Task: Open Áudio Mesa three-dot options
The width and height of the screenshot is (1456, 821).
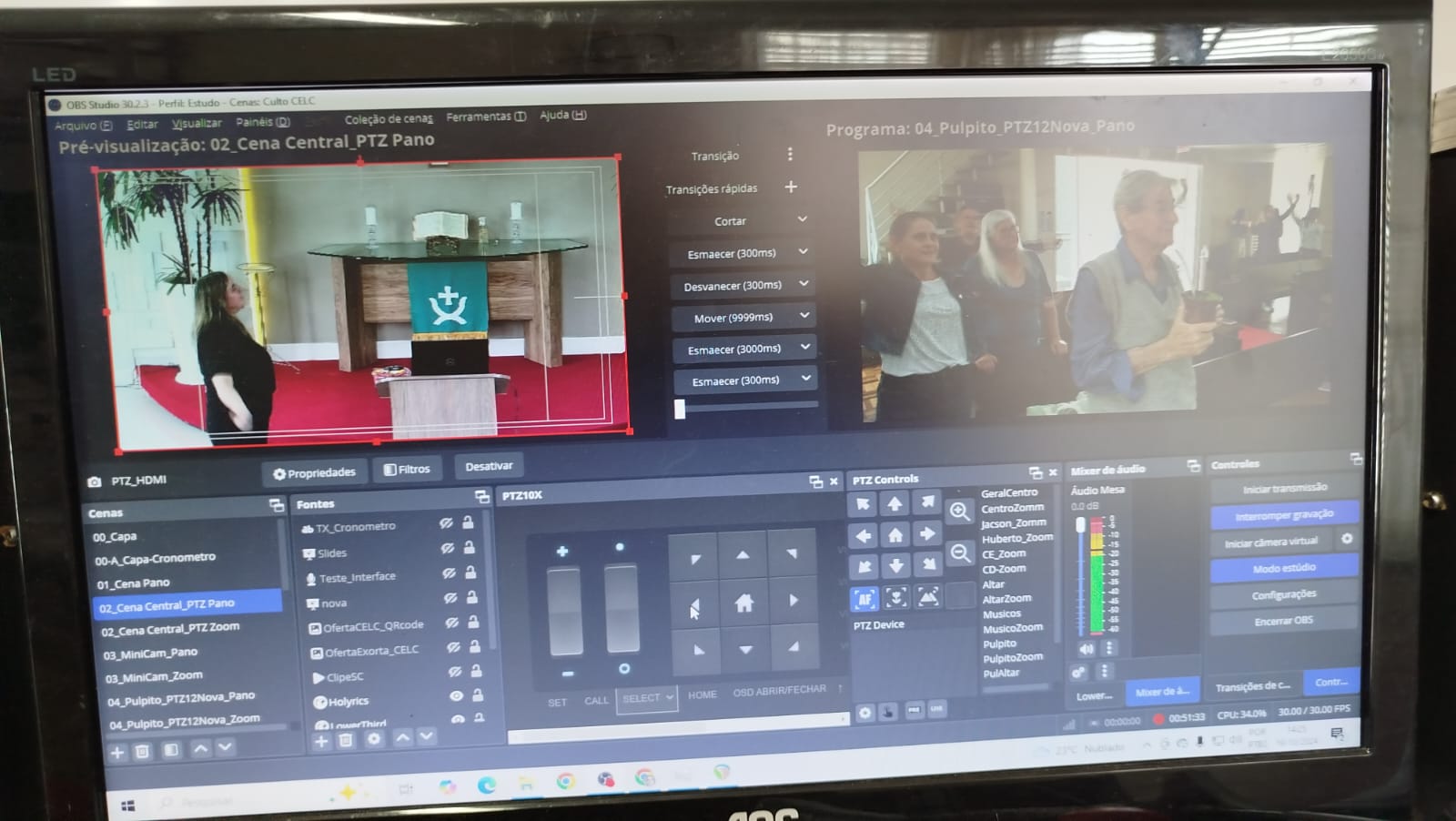Action: point(1108,648)
